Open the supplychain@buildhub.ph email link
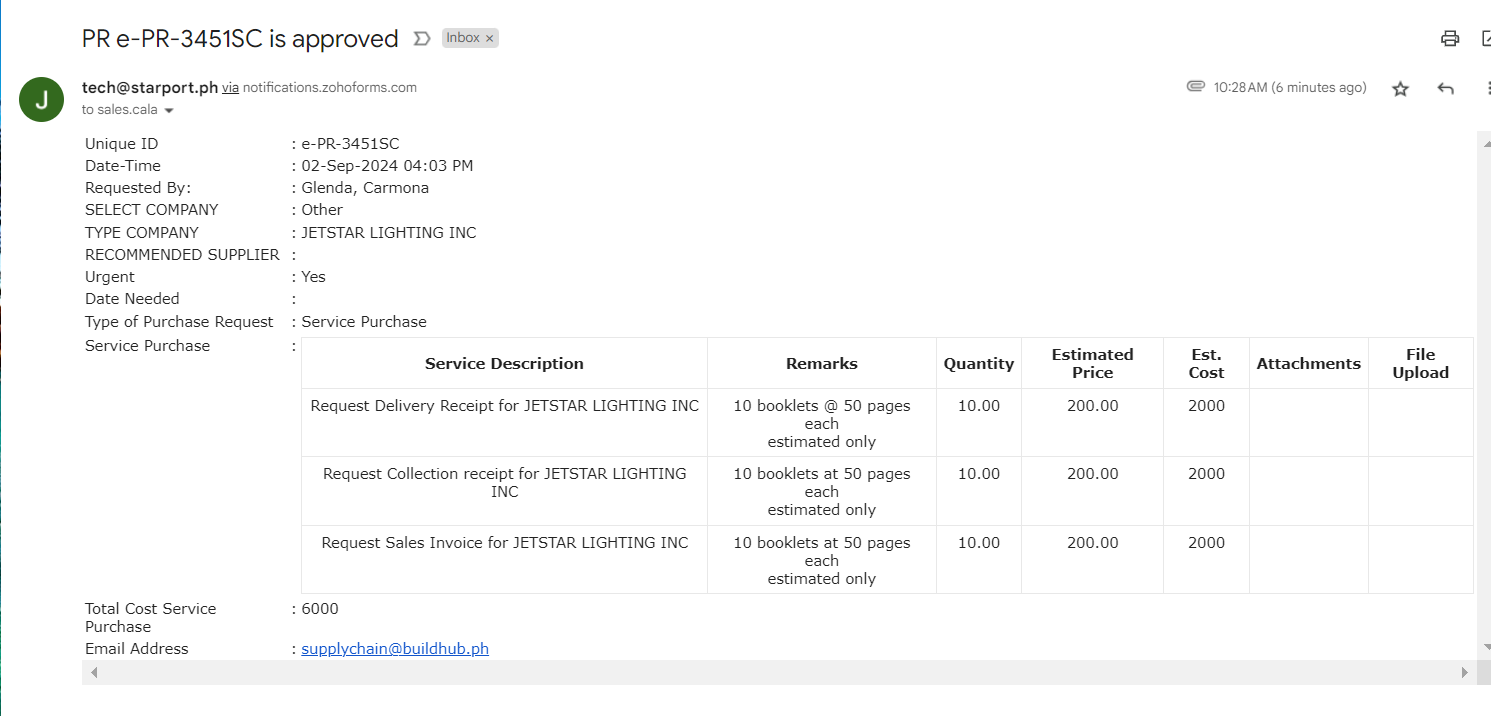The height and width of the screenshot is (716, 1491). pos(395,649)
